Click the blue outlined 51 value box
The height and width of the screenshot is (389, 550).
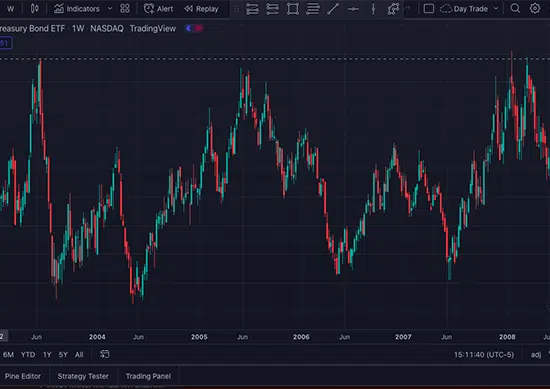(x=6, y=43)
